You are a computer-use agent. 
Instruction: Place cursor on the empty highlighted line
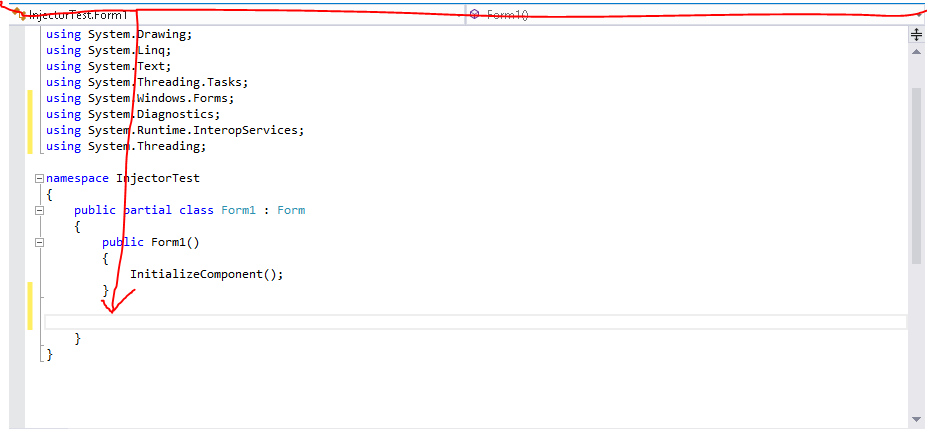[400, 322]
